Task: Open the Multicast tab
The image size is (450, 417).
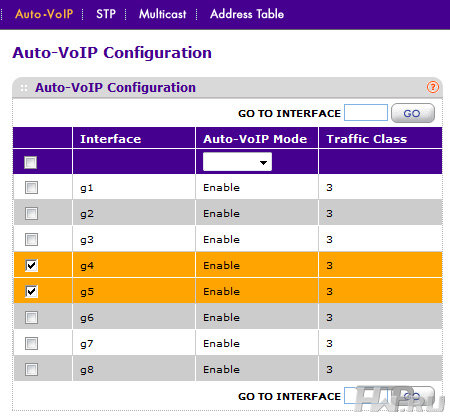Action: [163, 14]
